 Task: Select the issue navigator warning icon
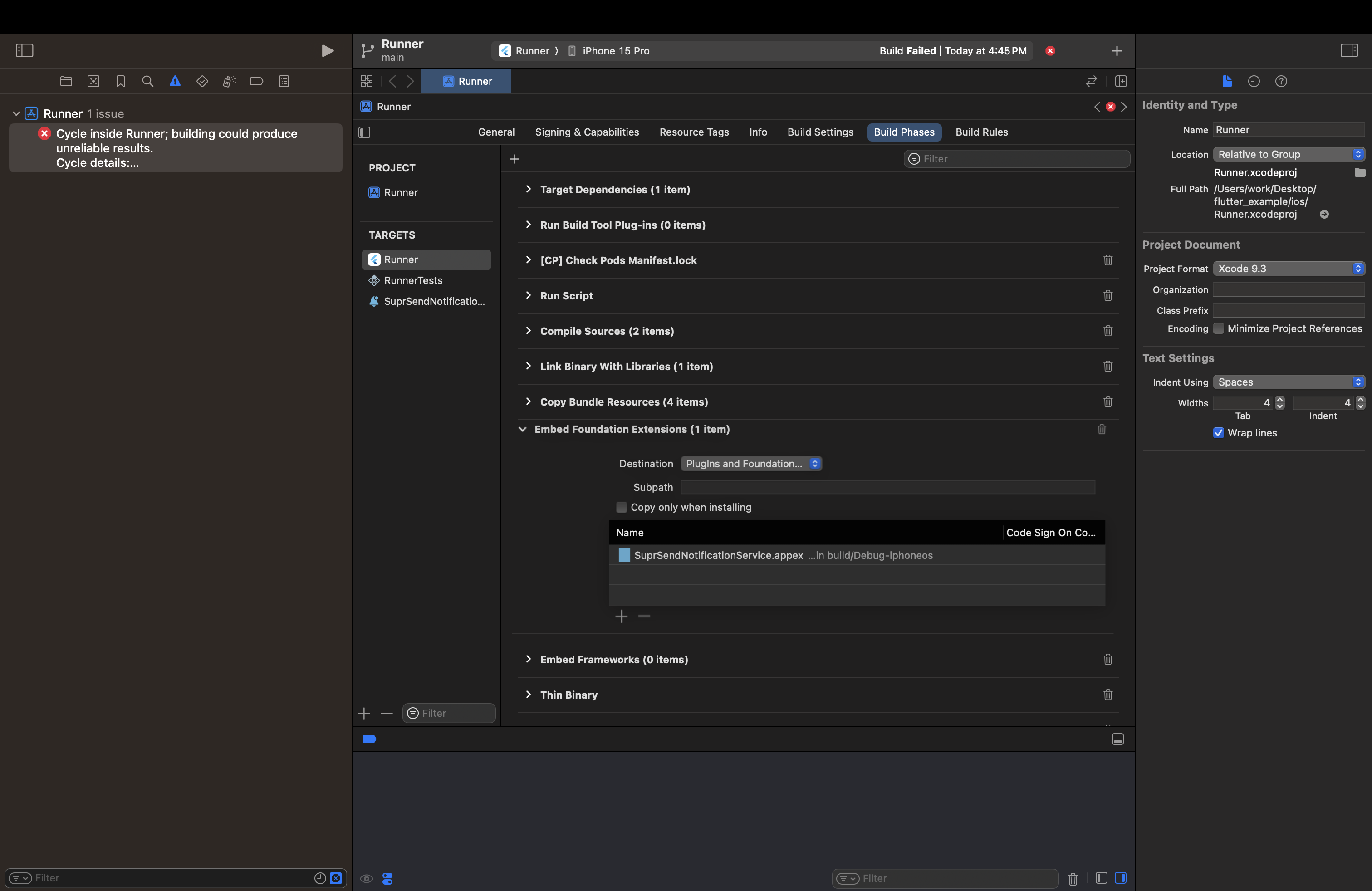pyautogui.click(x=175, y=81)
